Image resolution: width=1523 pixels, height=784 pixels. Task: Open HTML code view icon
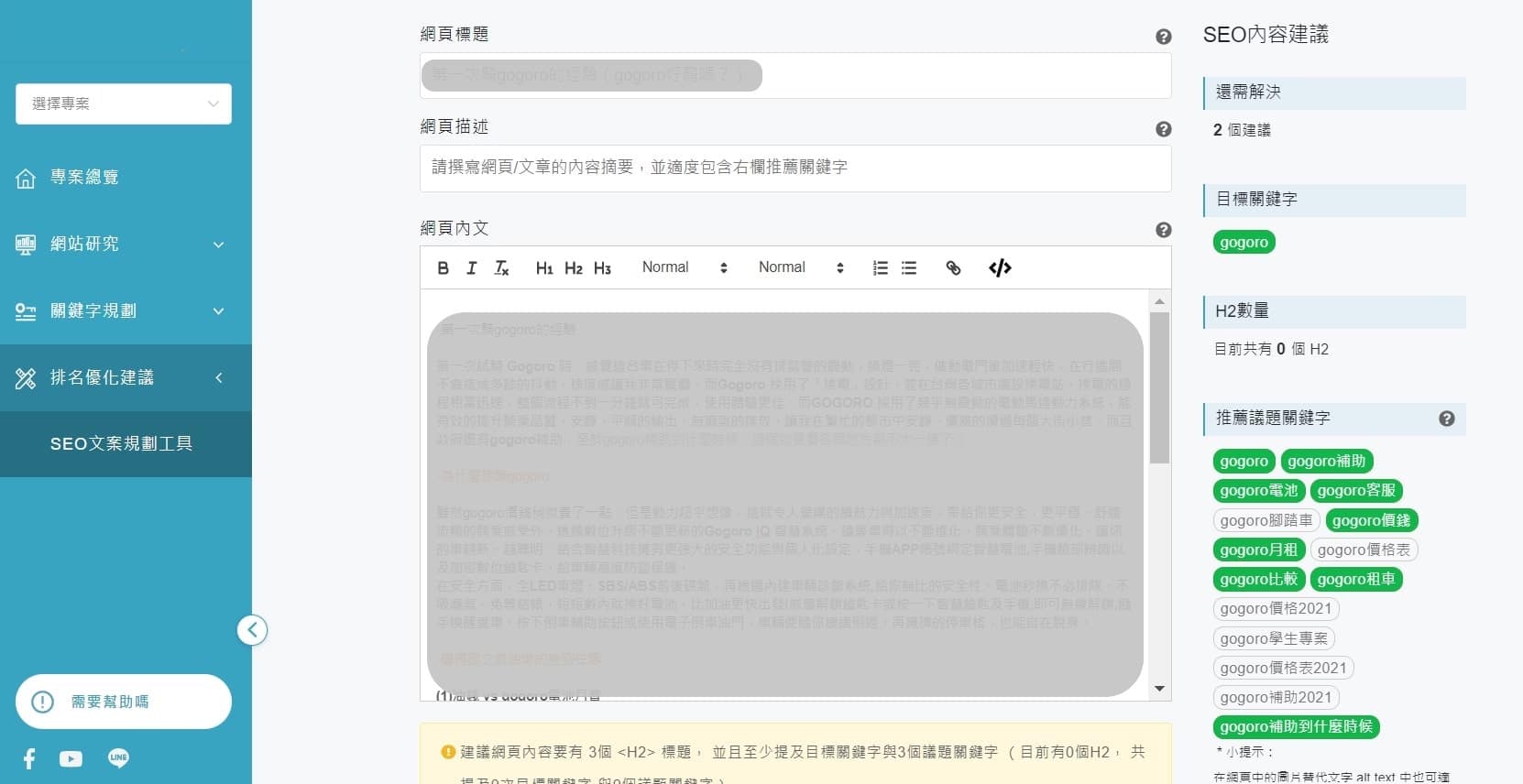coord(1000,267)
